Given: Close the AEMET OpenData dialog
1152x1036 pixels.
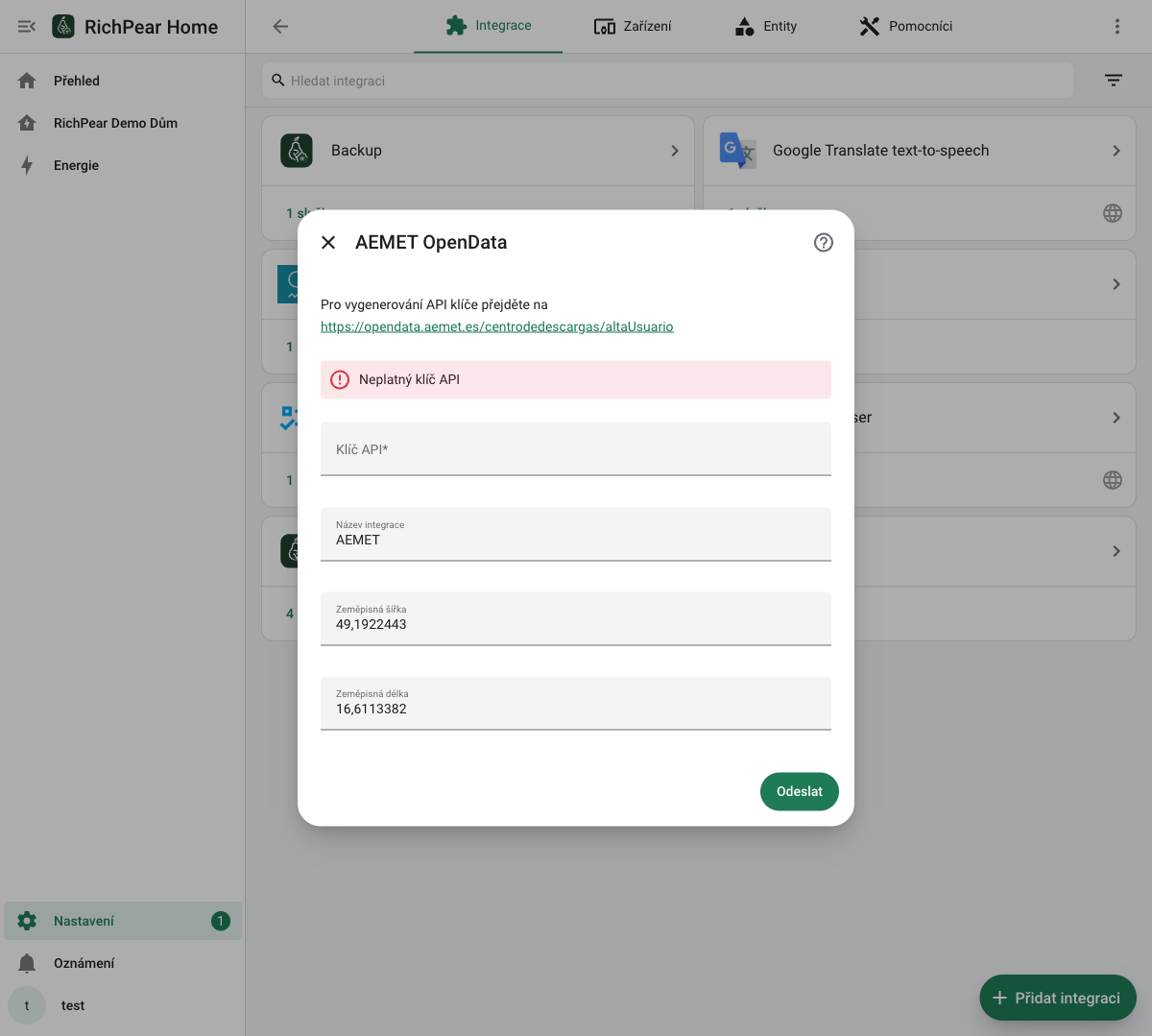Looking at the screenshot, I should pos(328,243).
